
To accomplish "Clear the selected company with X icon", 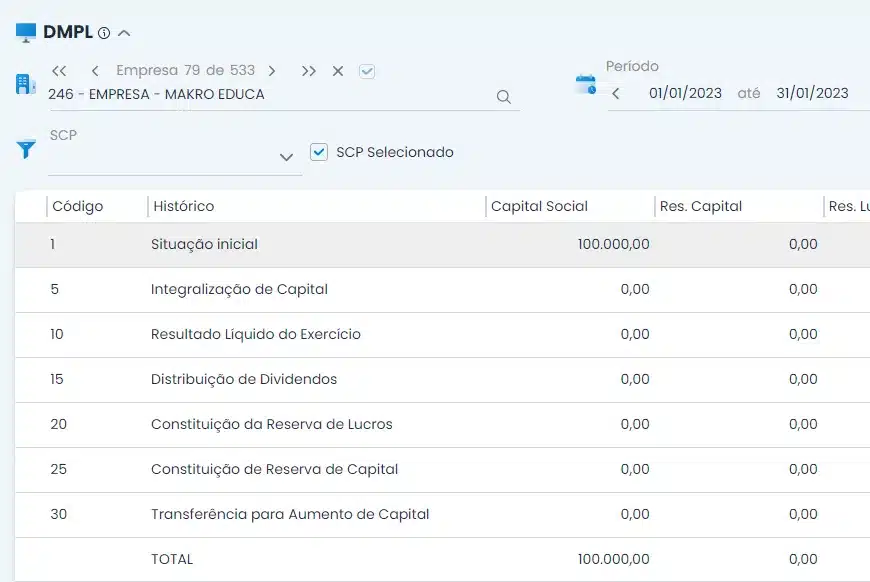I will [x=337, y=71].
